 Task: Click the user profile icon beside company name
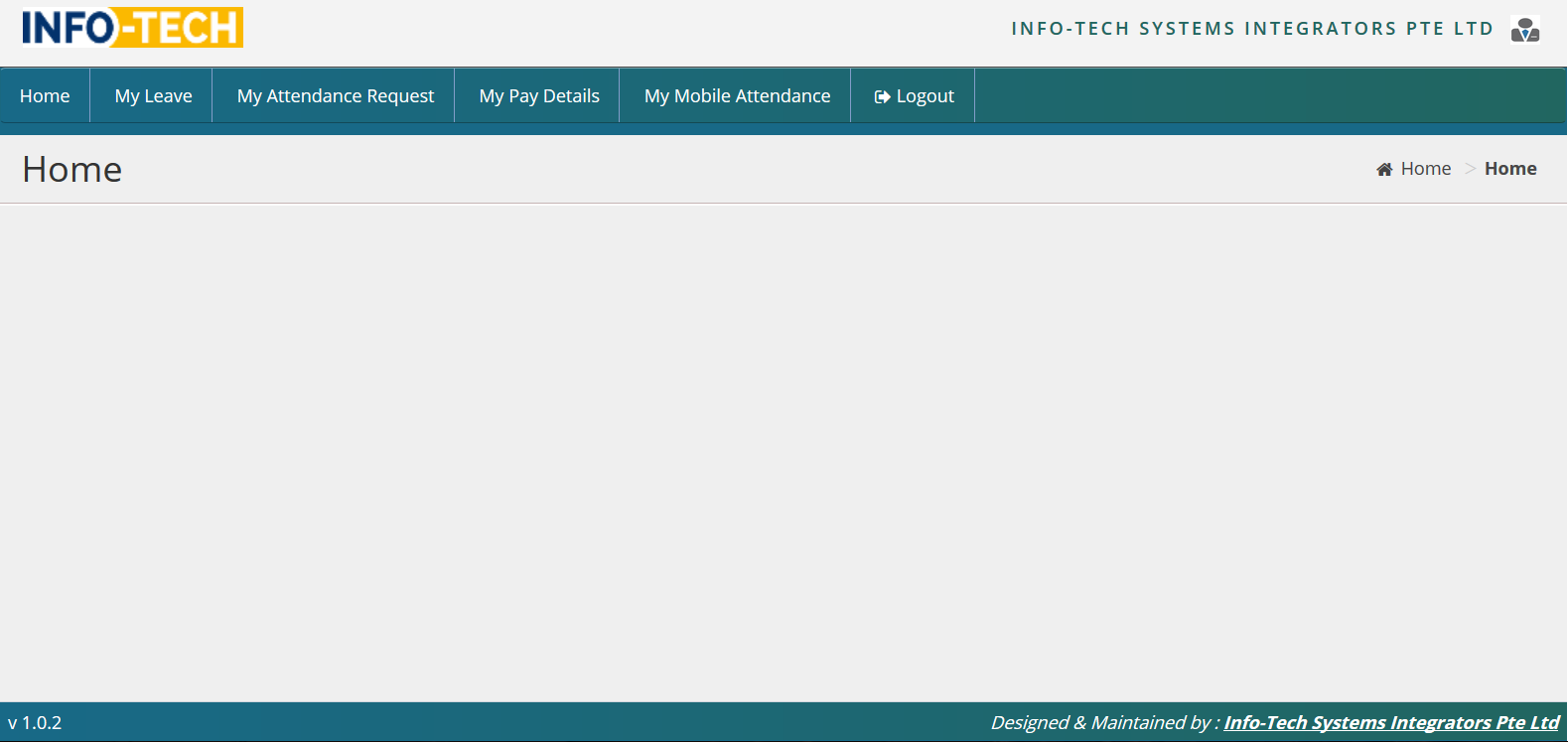pos(1524,30)
